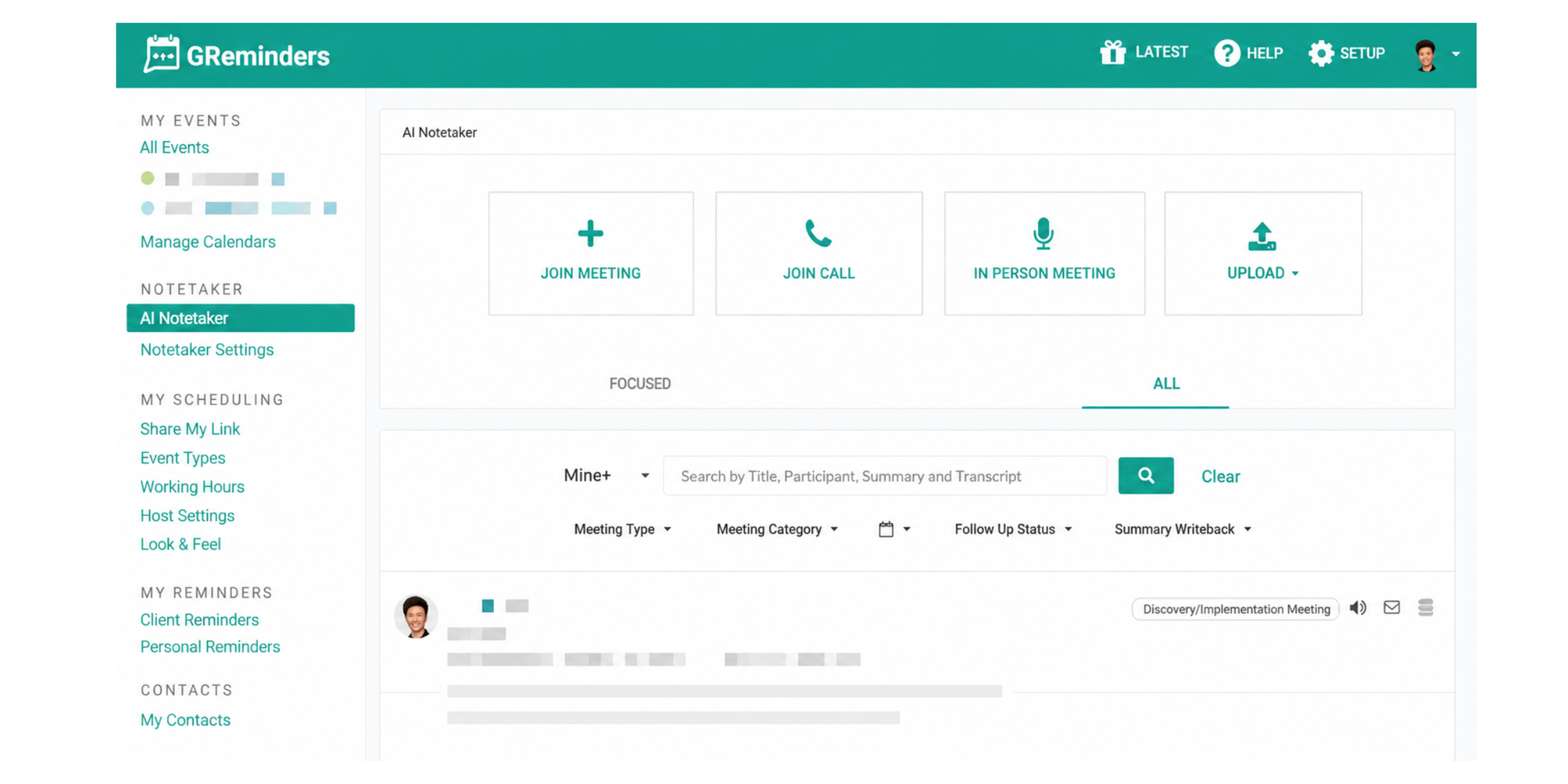Open Host Settings page
The width and height of the screenshot is (1568, 784).
(x=187, y=516)
